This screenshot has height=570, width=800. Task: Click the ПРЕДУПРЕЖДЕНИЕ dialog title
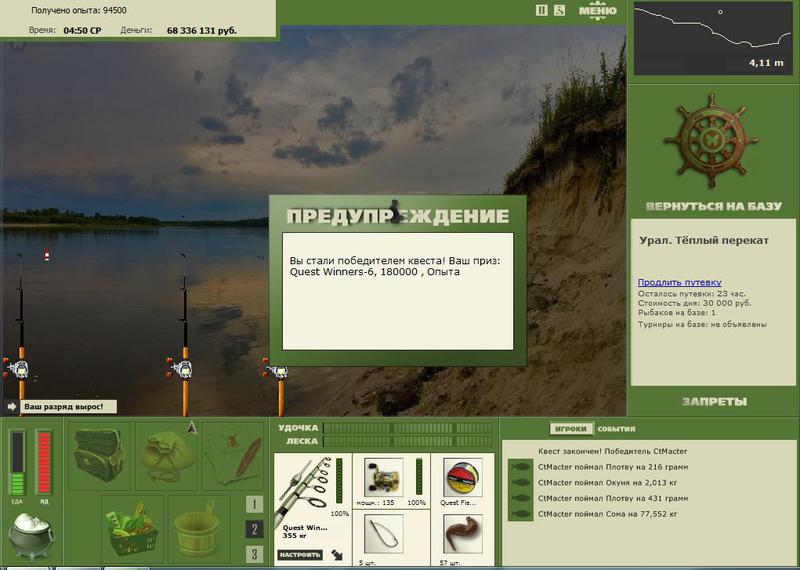pos(397,216)
